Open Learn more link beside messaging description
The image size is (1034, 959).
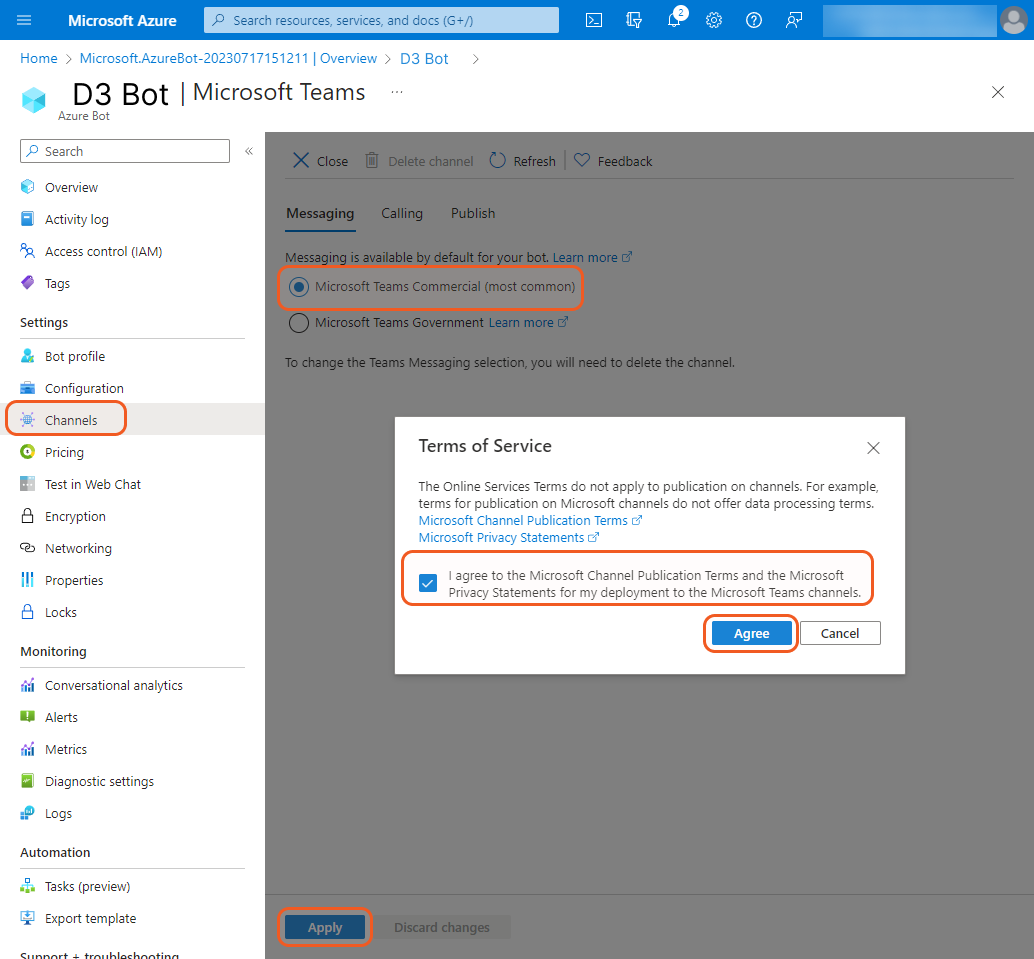pos(592,257)
